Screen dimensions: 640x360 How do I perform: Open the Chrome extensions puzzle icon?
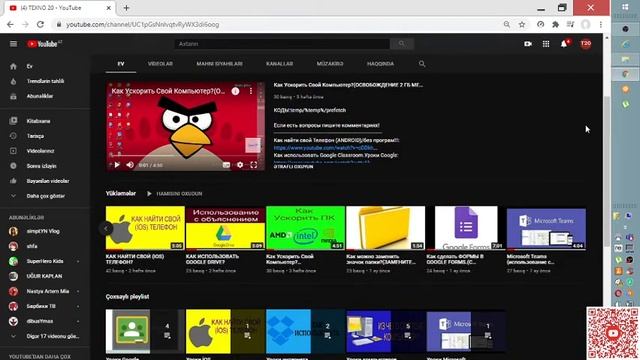click(x=555, y=24)
